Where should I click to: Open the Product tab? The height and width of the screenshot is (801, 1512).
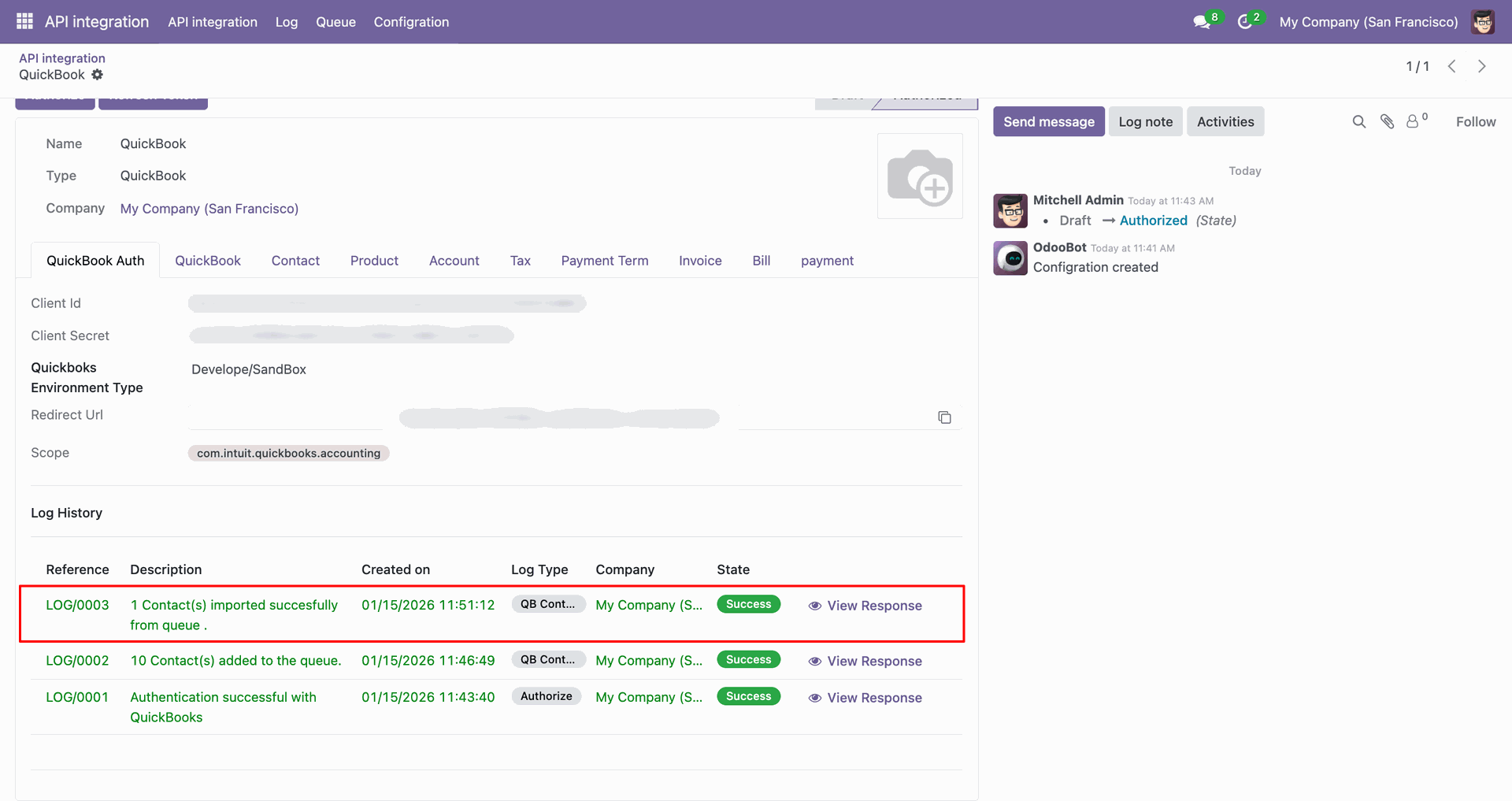click(x=374, y=261)
